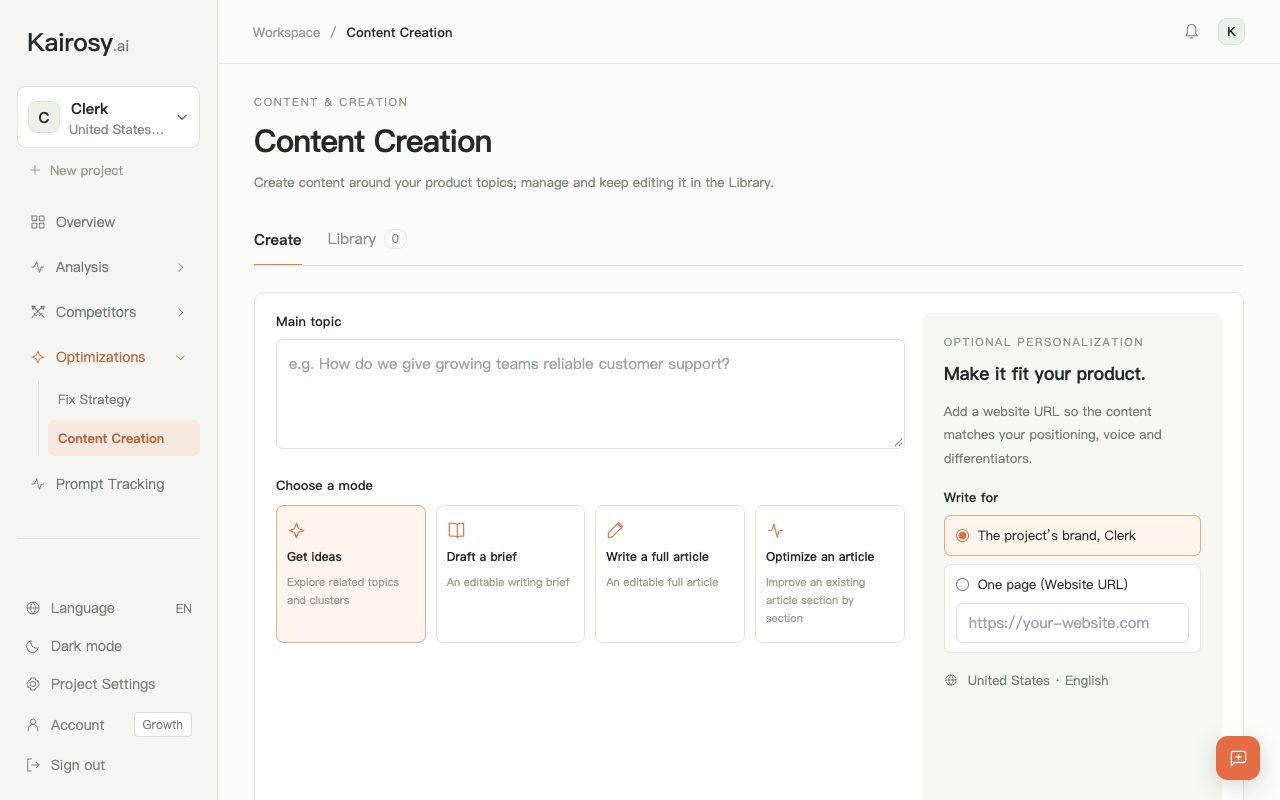Open the notifications bell

tap(1191, 32)
